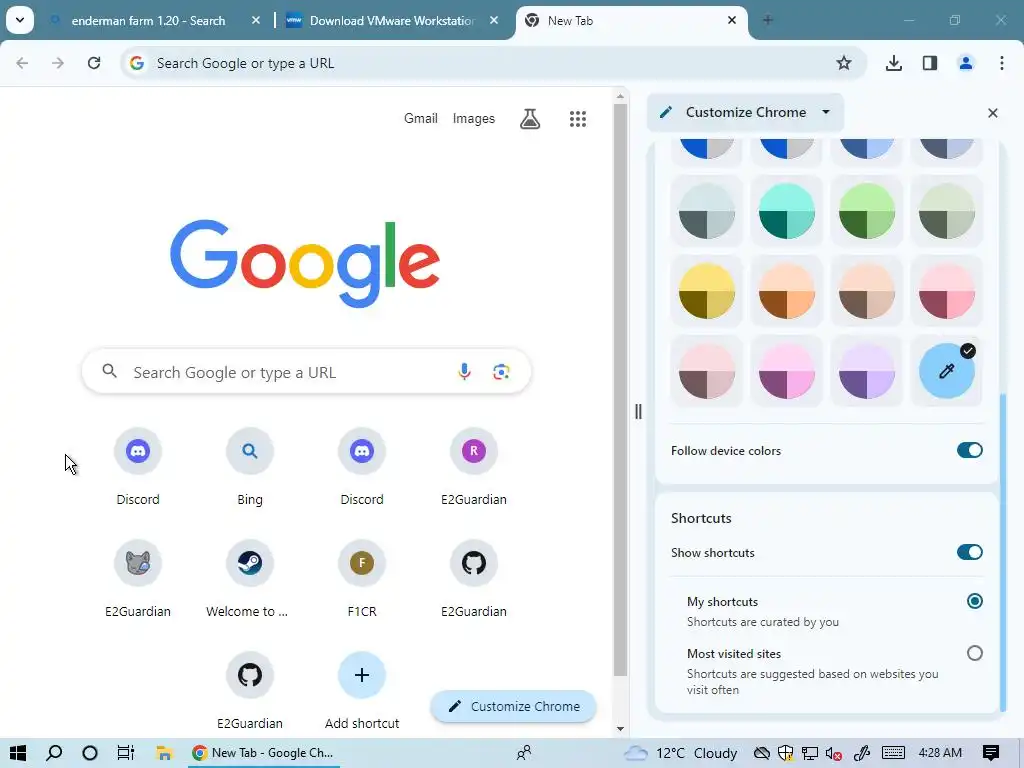Open Search Labs flask icon

[x=530, y=119]
